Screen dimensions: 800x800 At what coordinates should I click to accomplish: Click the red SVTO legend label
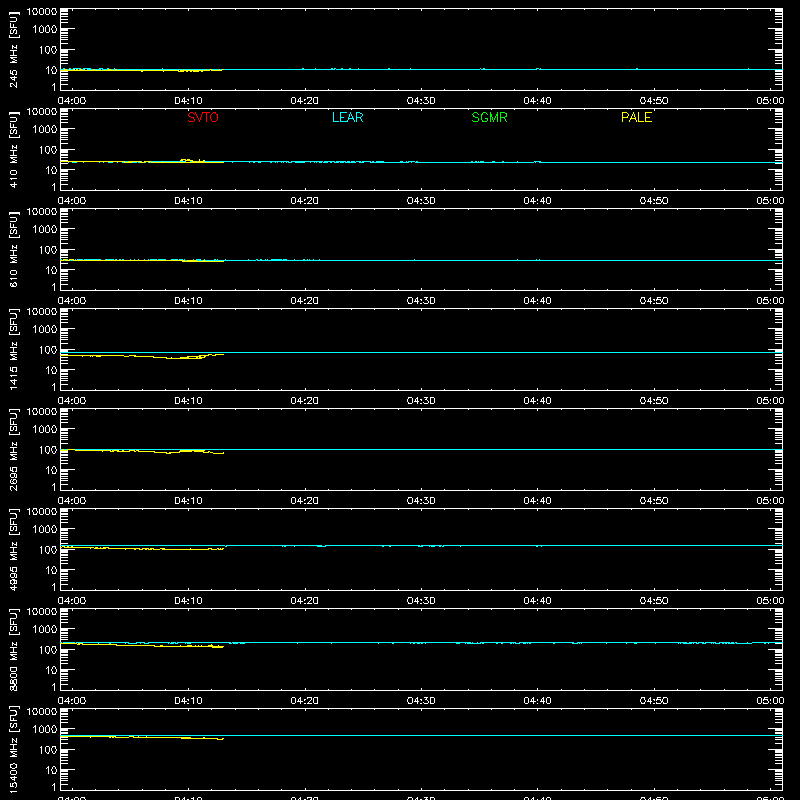point(203,117)
